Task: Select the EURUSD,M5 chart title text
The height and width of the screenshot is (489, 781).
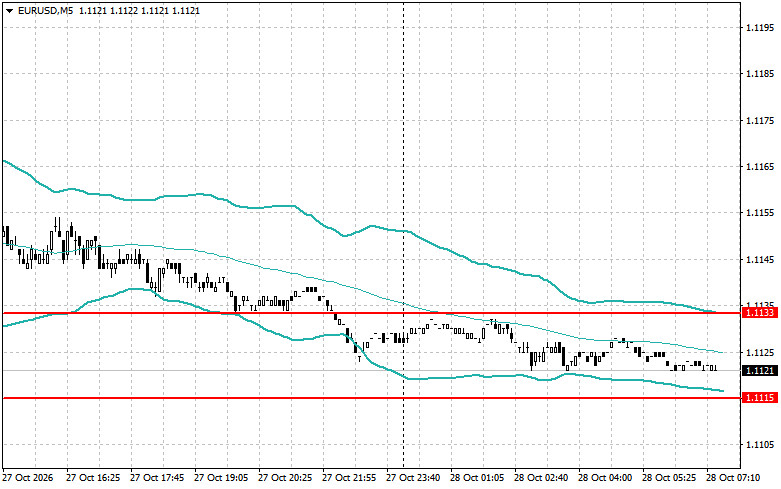Action: pos(45,10)
